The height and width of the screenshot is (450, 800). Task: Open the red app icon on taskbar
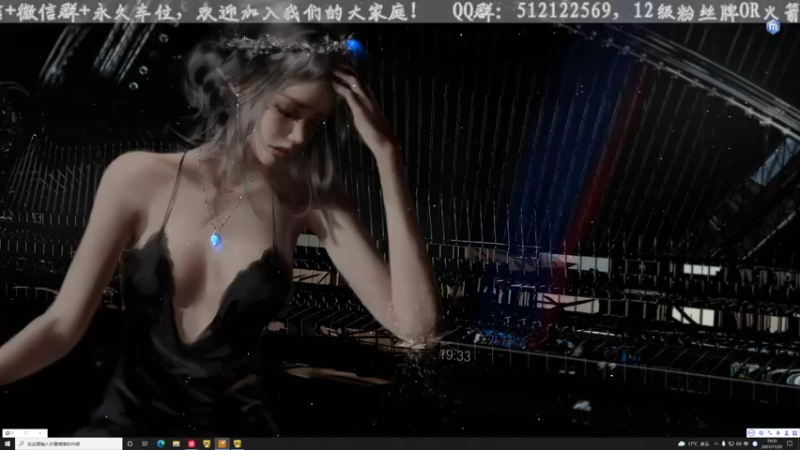[x=191, y=444]
